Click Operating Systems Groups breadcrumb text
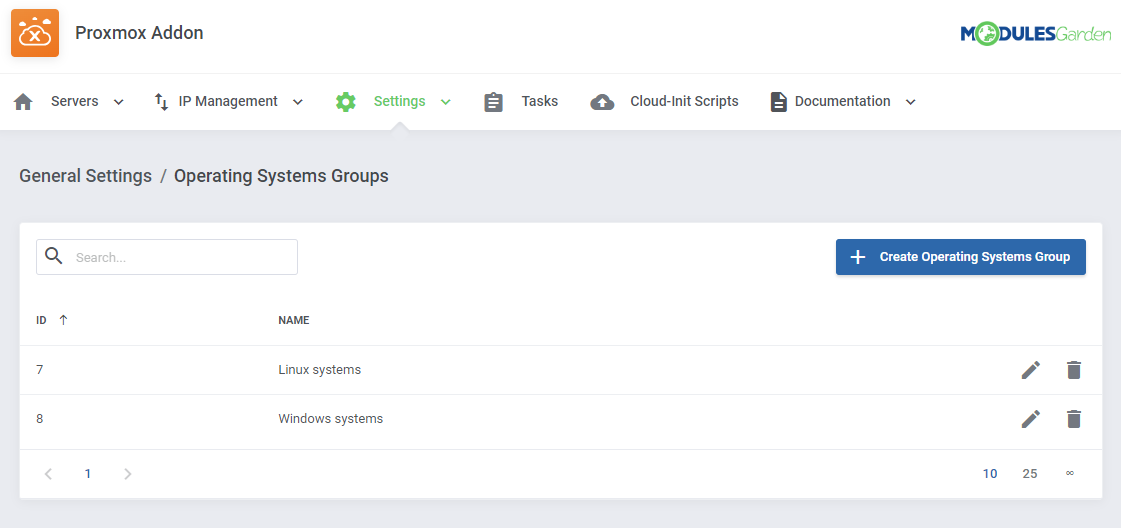The width and height of the screenshot is (1121, 528). pyautogui.click(x=282, y=176)
